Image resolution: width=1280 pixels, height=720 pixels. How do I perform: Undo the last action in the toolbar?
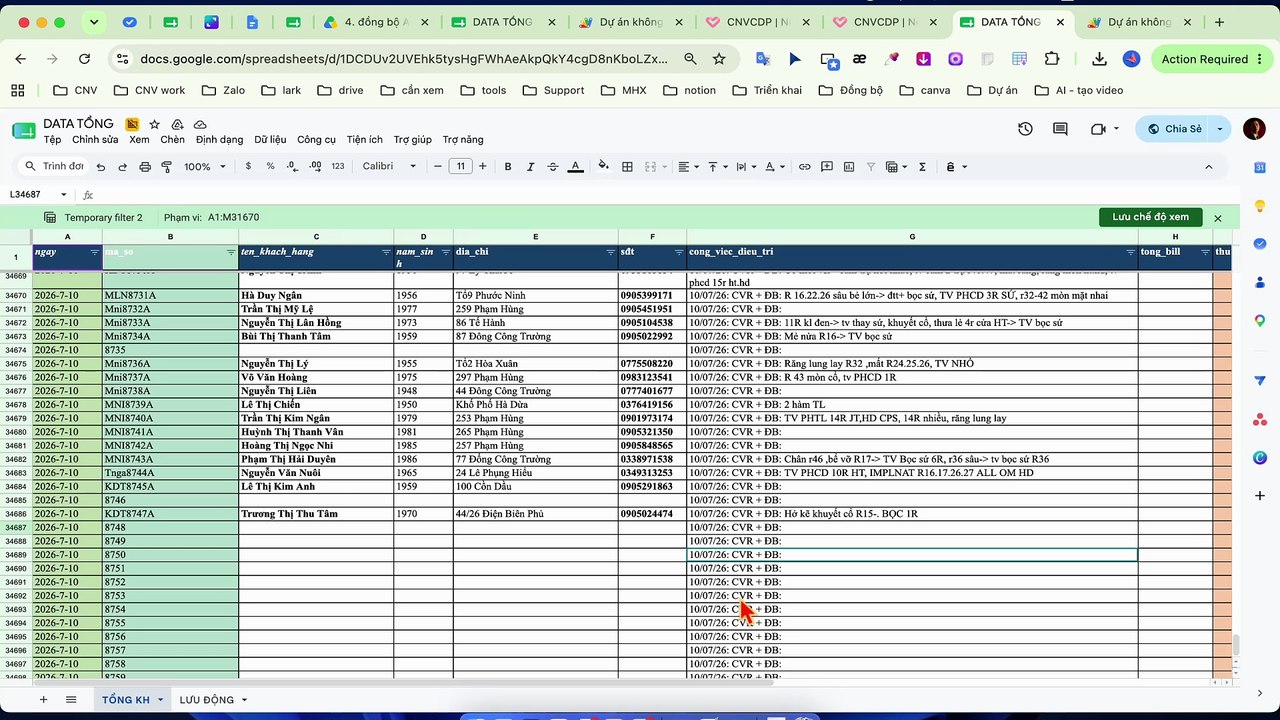(101, 167)
